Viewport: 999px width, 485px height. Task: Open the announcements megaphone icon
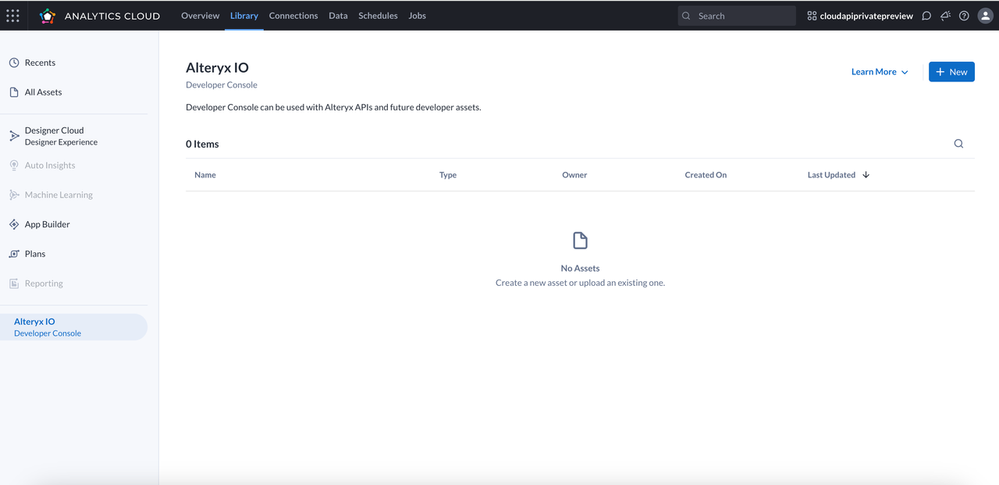[945, 16]
